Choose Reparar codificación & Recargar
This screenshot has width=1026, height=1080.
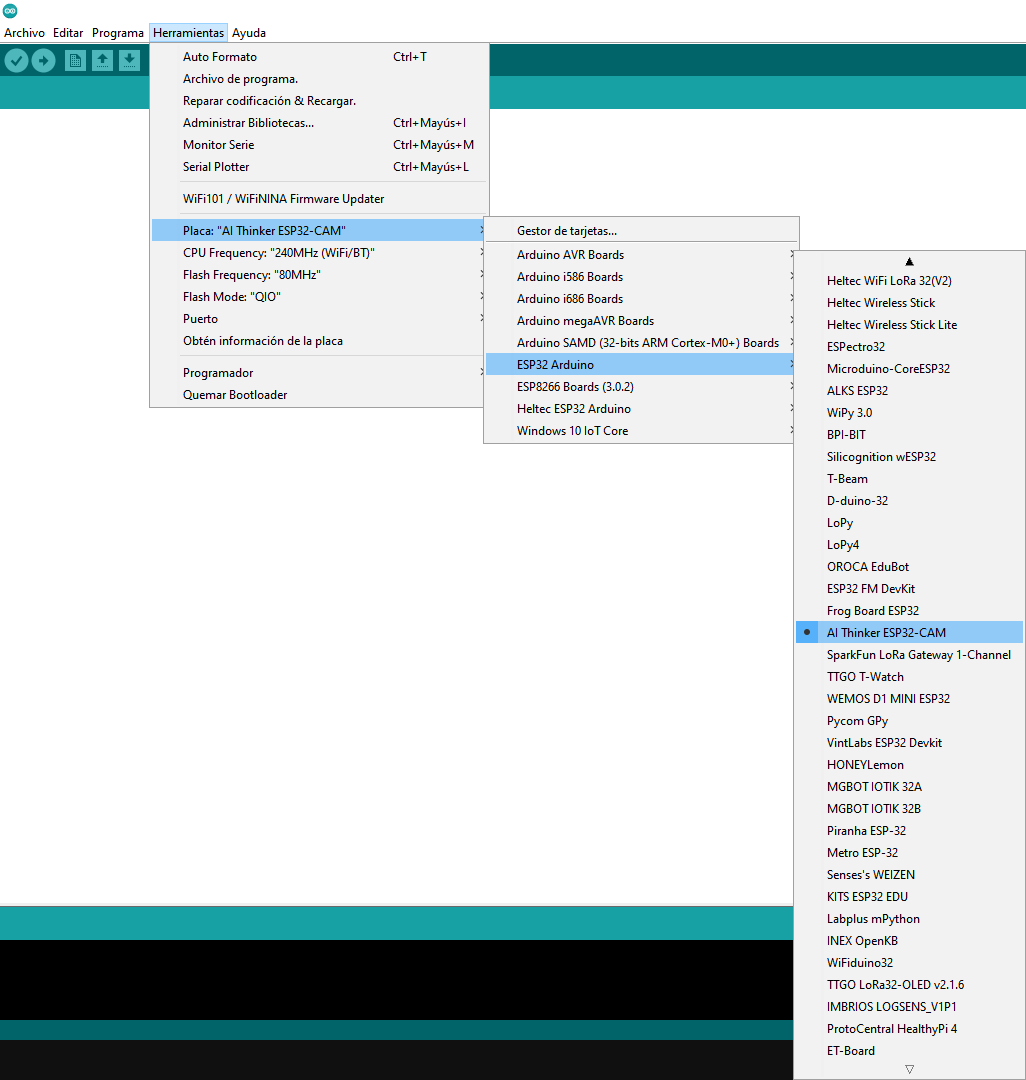(320, 101)
